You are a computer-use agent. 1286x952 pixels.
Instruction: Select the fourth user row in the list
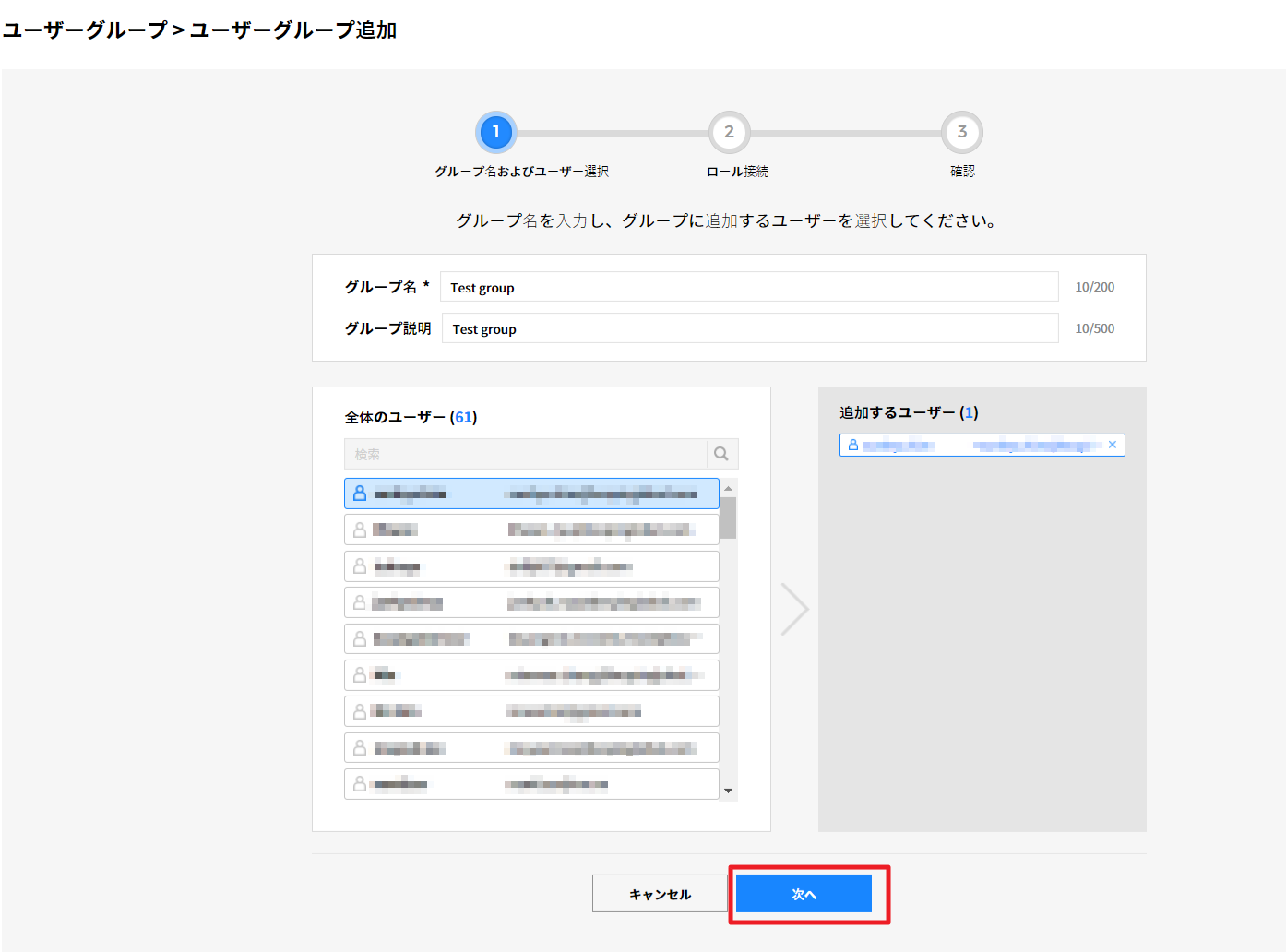[x=530, y=602]
